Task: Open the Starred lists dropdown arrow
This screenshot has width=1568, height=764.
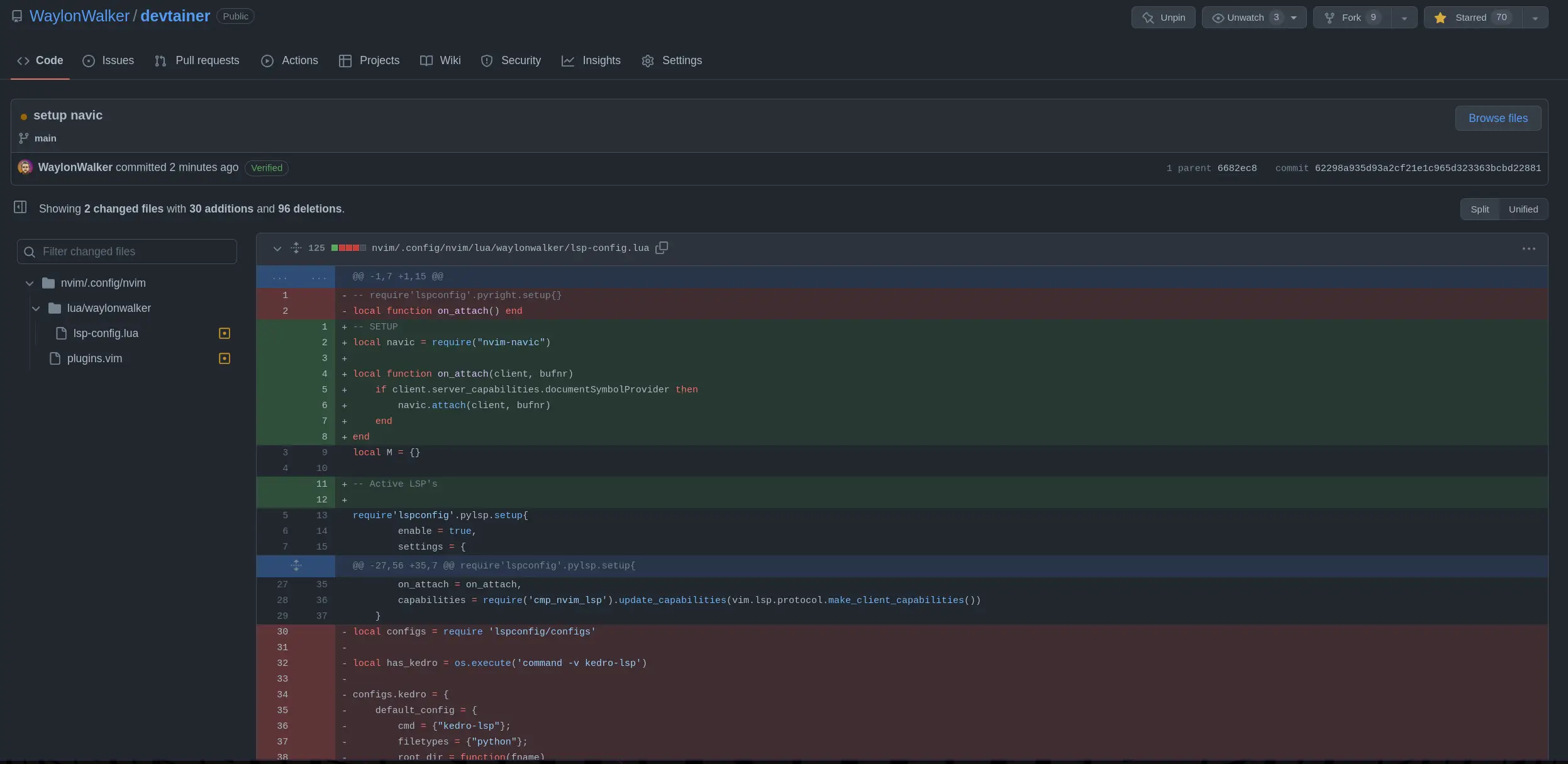Action: pos(1535,18)
